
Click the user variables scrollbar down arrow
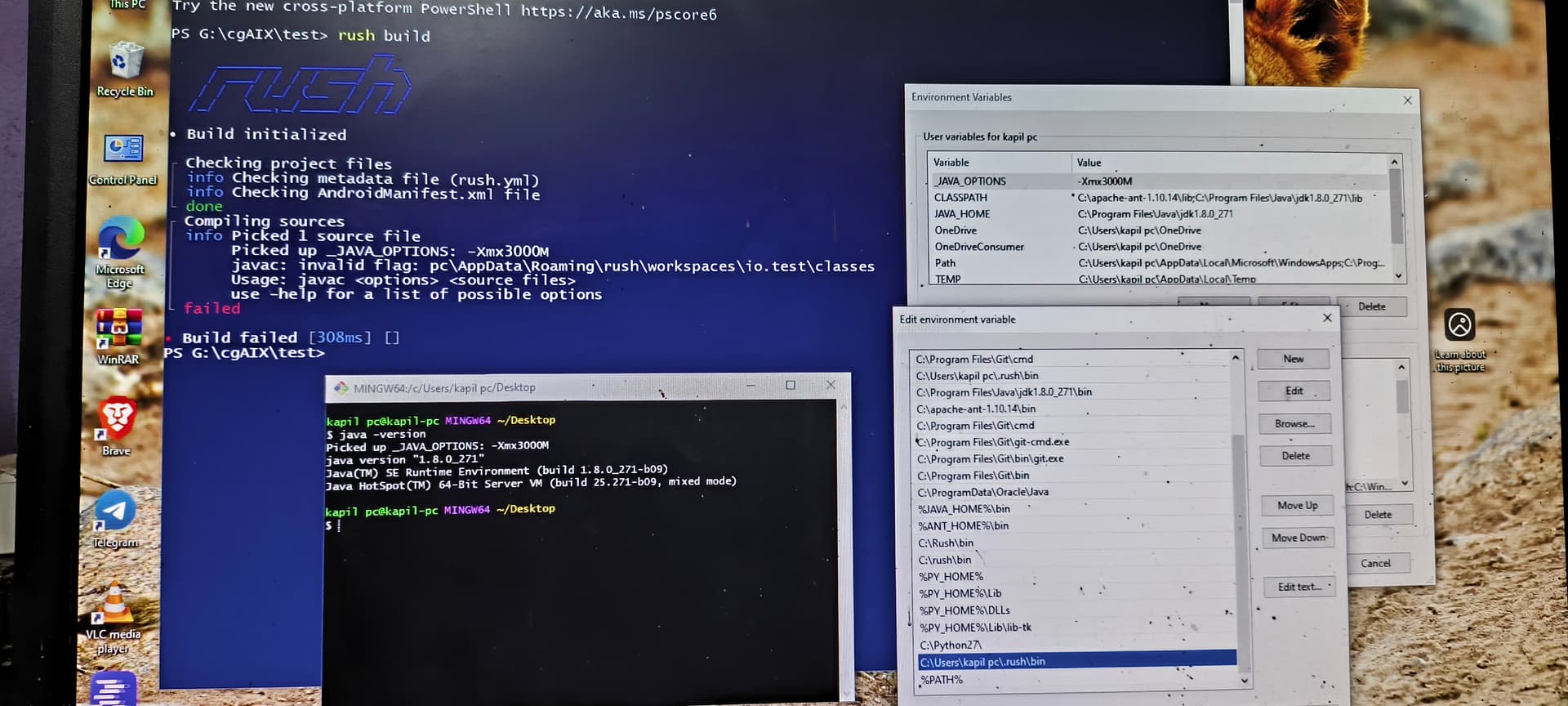click(x=1398, y=276)
